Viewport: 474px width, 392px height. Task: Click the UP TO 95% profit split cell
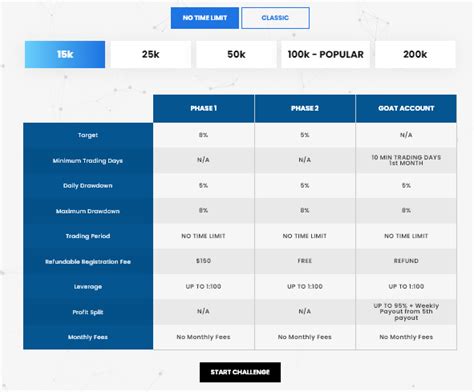(x=406, y=312)
